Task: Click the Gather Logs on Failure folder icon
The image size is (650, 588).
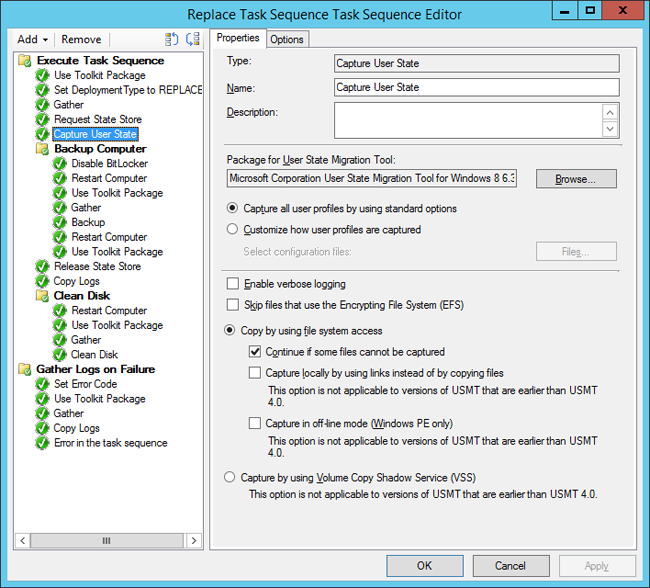Action: [x=24, y=370]
